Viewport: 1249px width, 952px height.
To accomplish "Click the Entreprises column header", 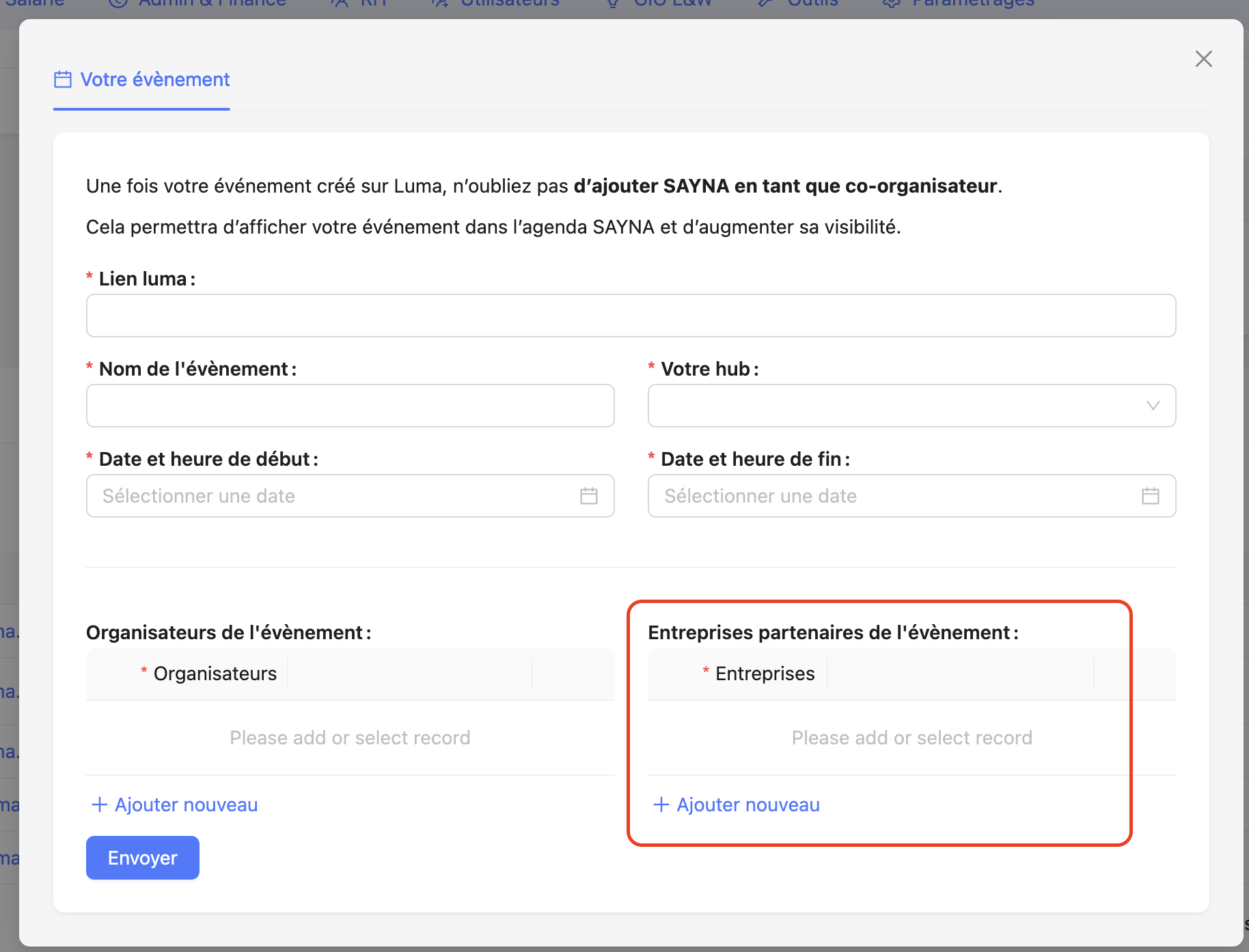I will pos(765,673).
